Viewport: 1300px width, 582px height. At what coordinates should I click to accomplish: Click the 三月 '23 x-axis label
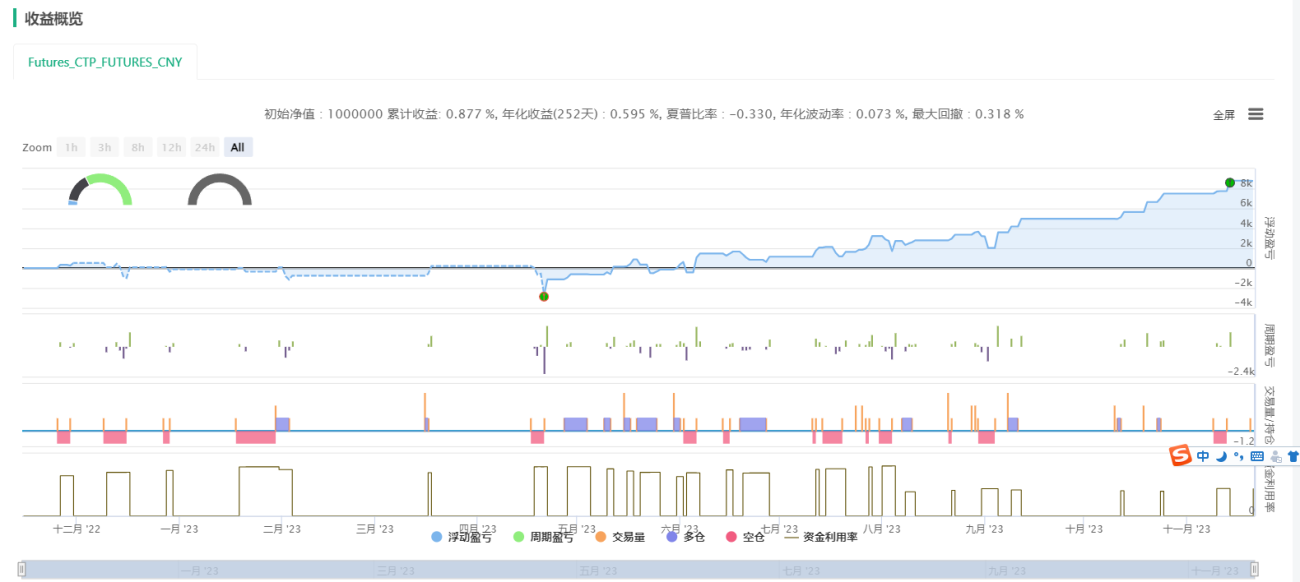376,528
